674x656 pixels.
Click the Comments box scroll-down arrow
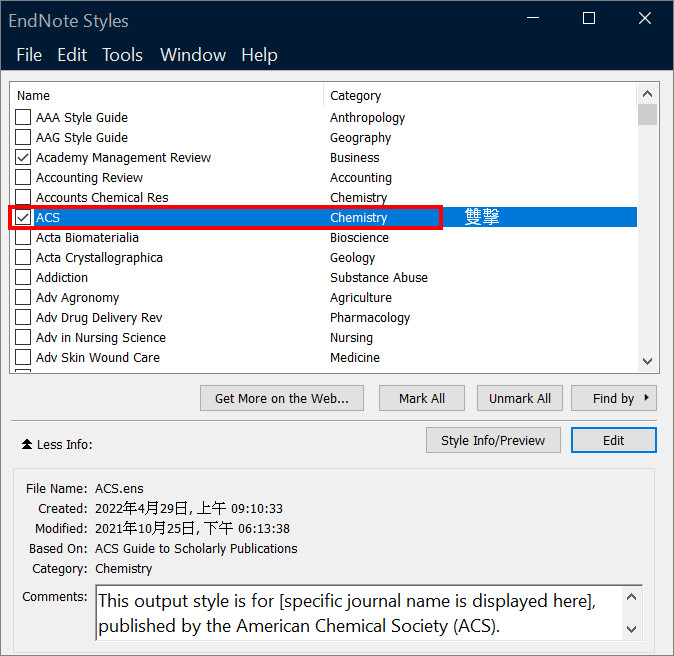coord(631,629)
